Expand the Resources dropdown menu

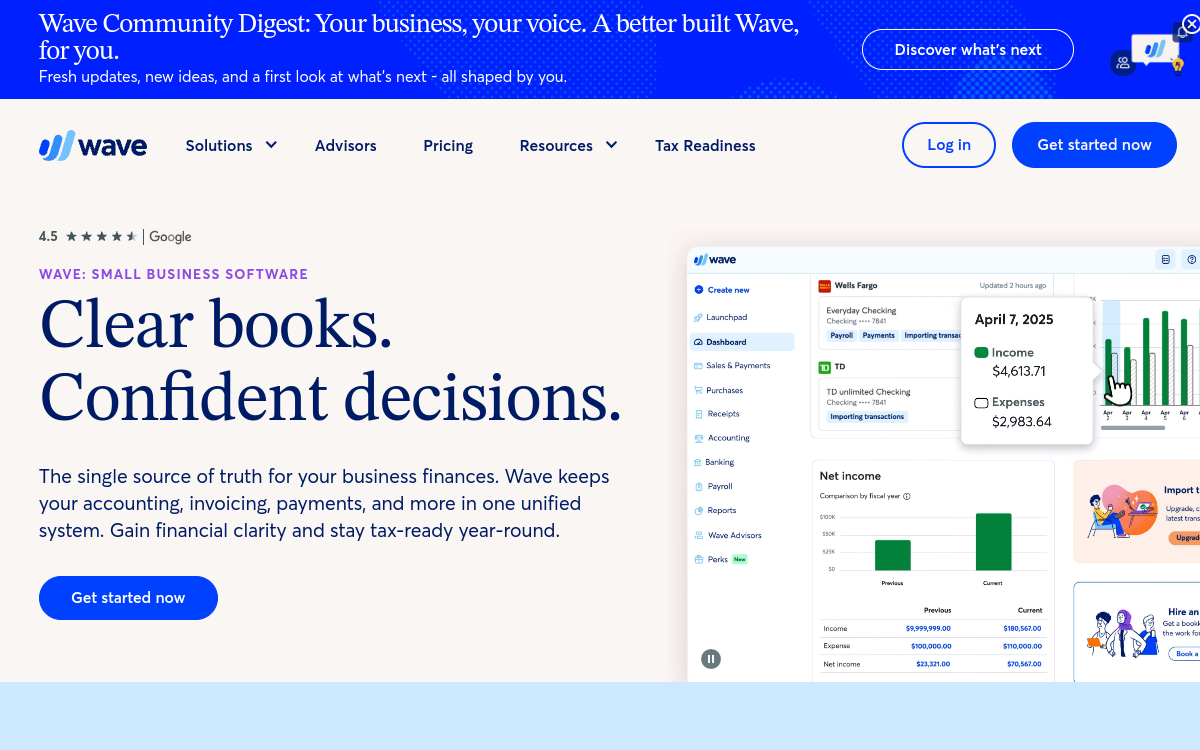point(569,146)
